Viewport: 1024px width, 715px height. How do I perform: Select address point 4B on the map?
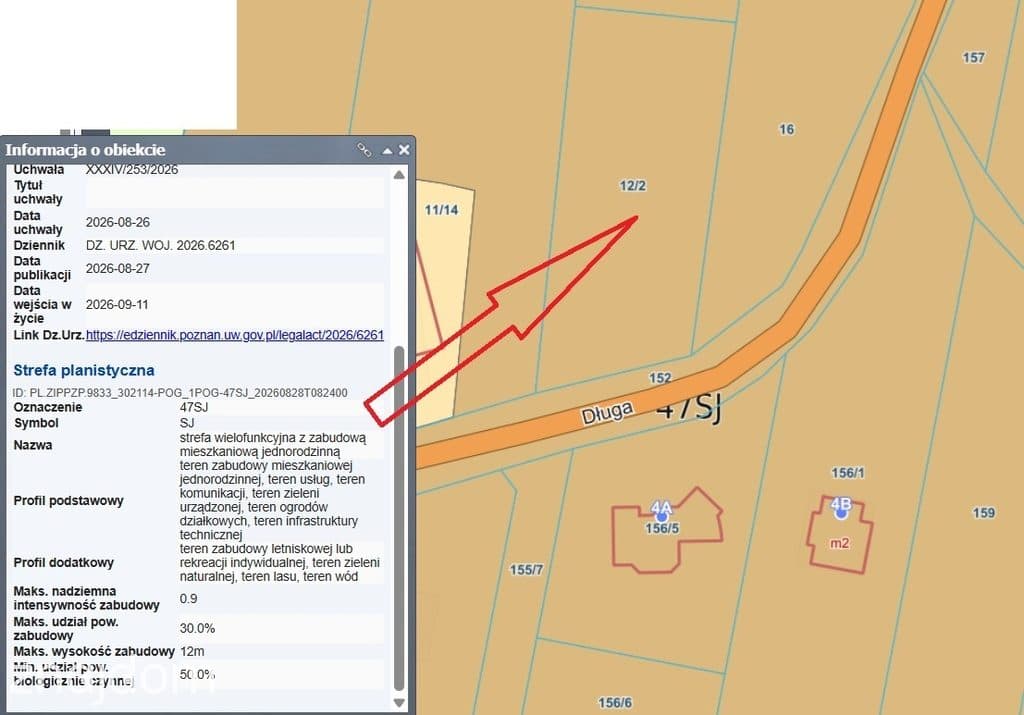(x=841, y=513)
